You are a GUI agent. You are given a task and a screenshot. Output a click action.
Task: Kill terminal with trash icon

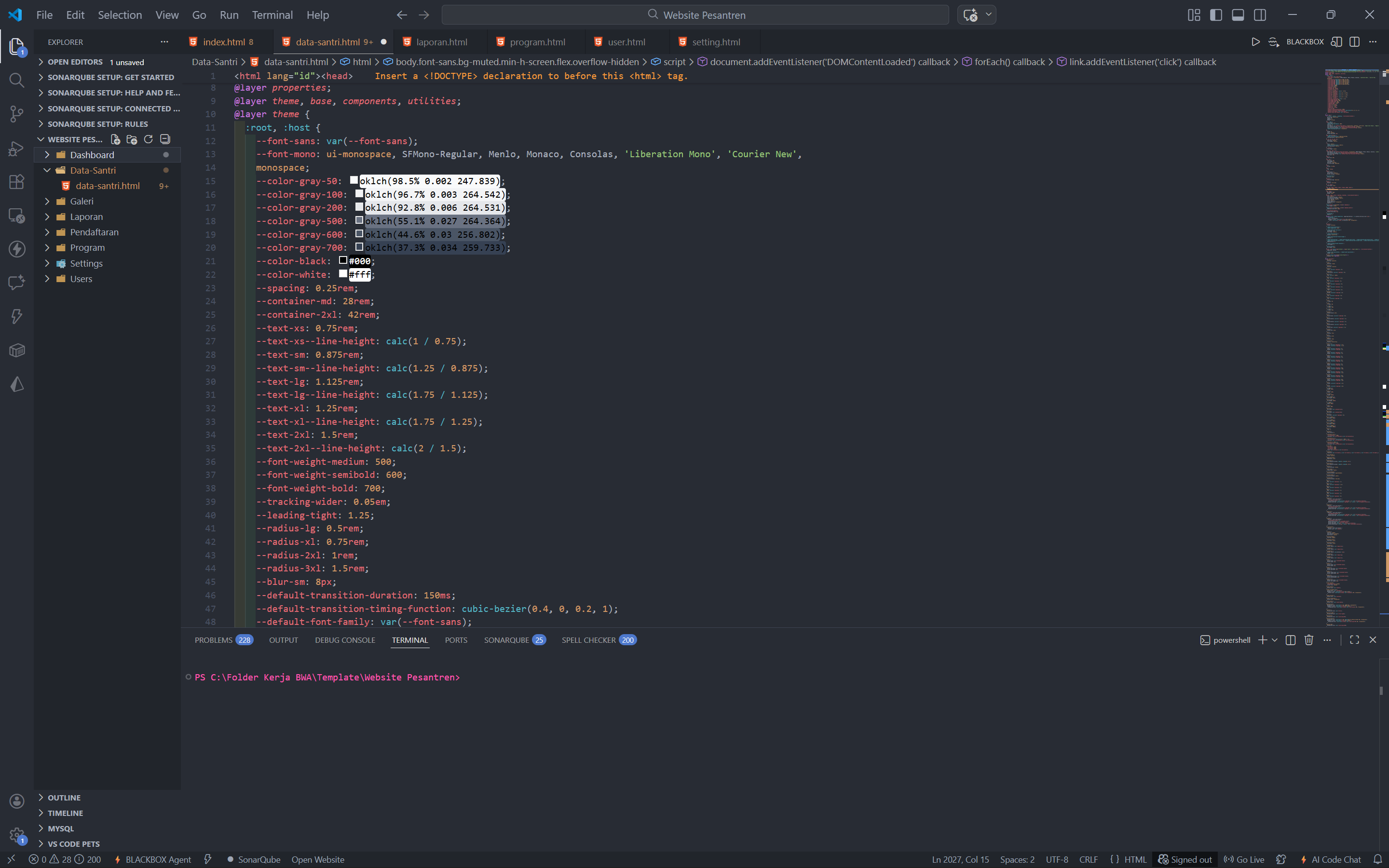click(x=1308, y=640)
